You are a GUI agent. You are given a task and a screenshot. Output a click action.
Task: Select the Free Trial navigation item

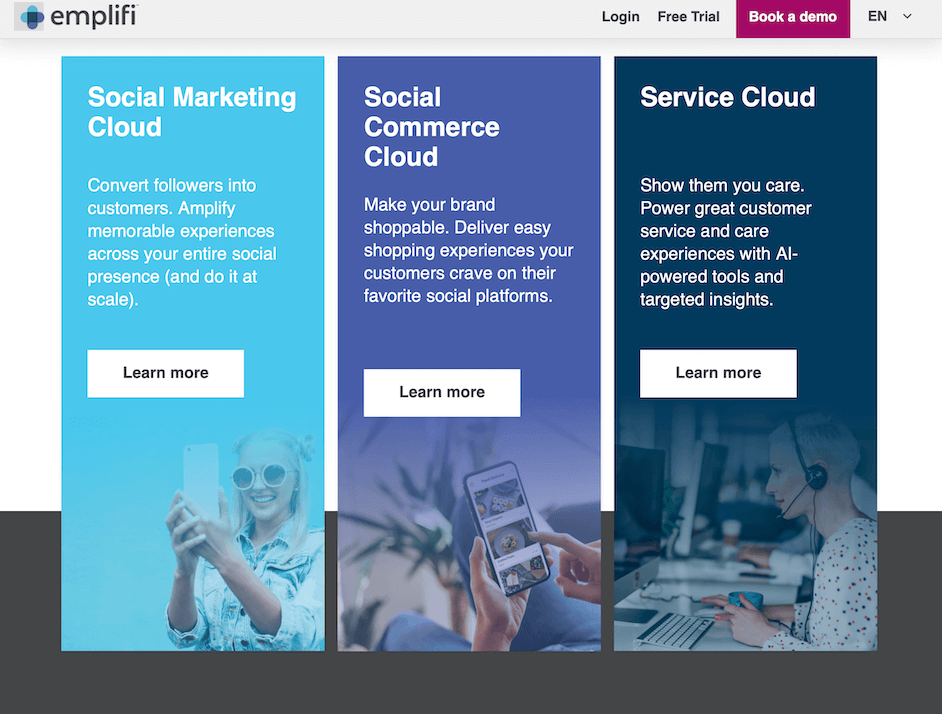point(688,17)
